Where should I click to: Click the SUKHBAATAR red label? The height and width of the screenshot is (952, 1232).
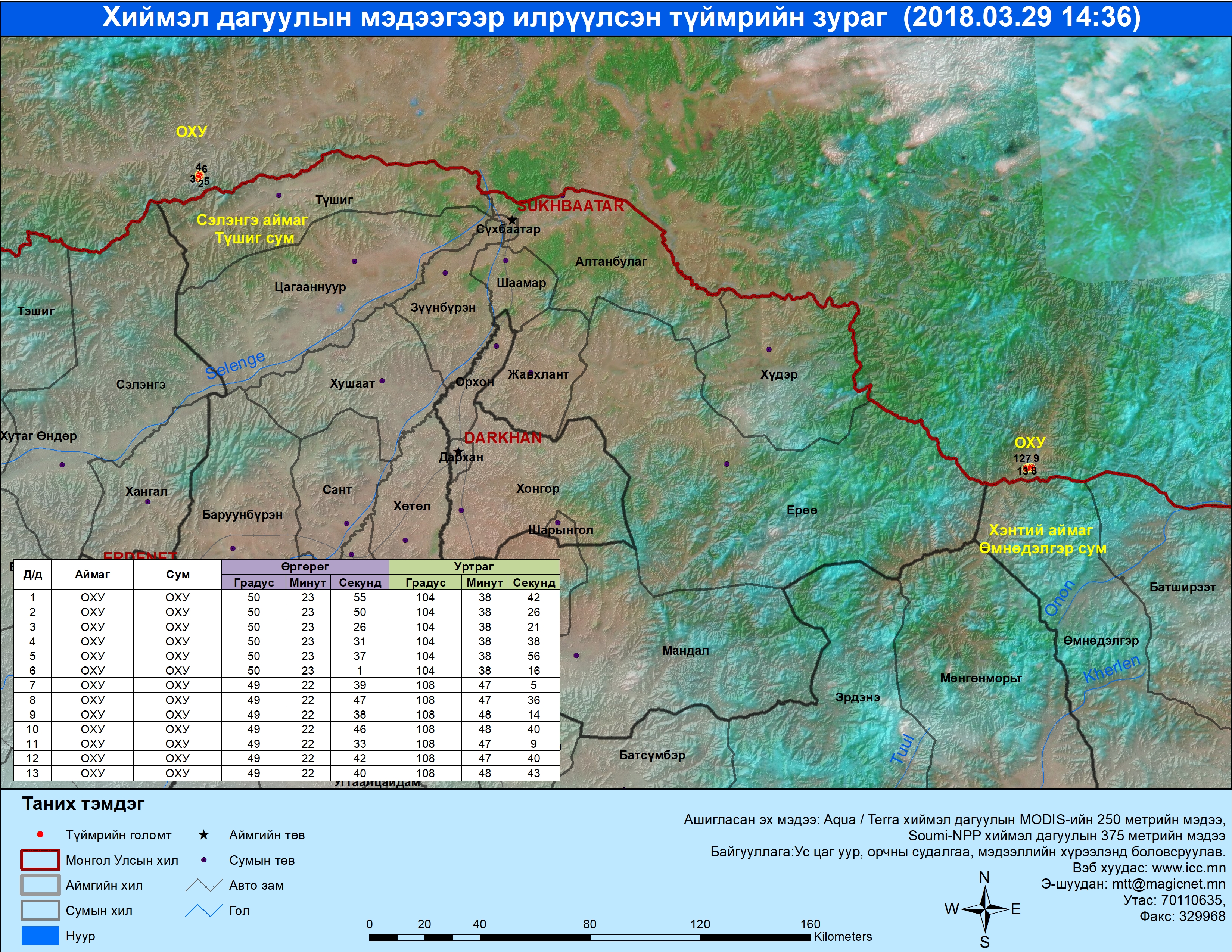coord(571,206)
